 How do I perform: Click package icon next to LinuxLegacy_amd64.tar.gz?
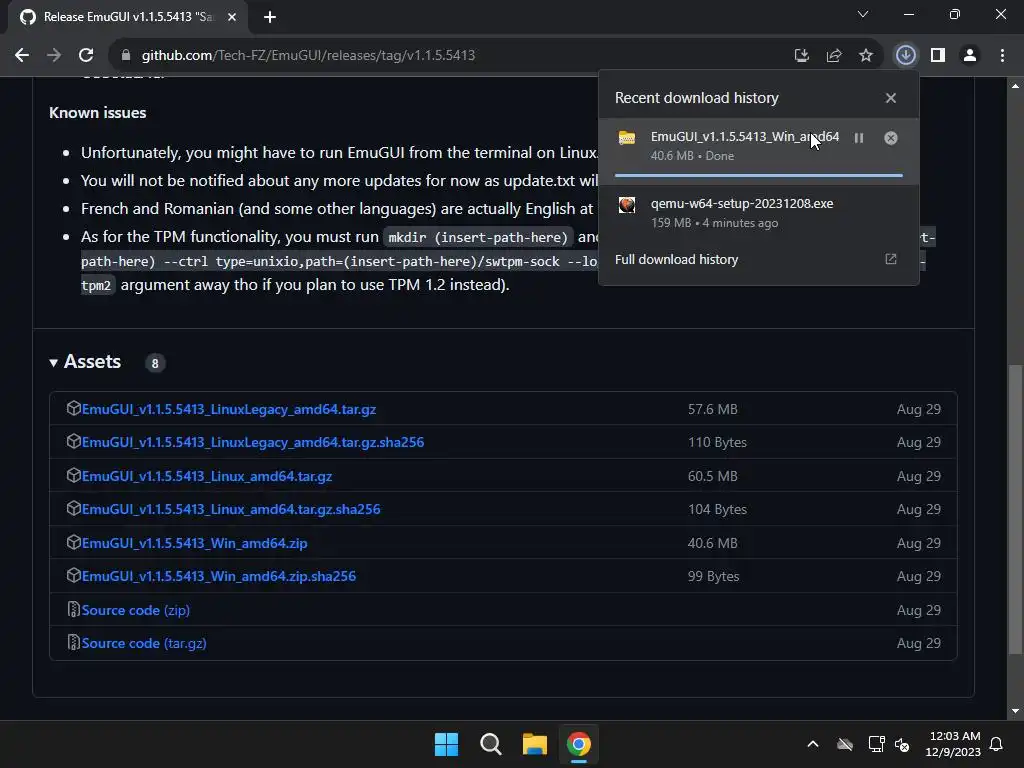[x=73, y=409]
